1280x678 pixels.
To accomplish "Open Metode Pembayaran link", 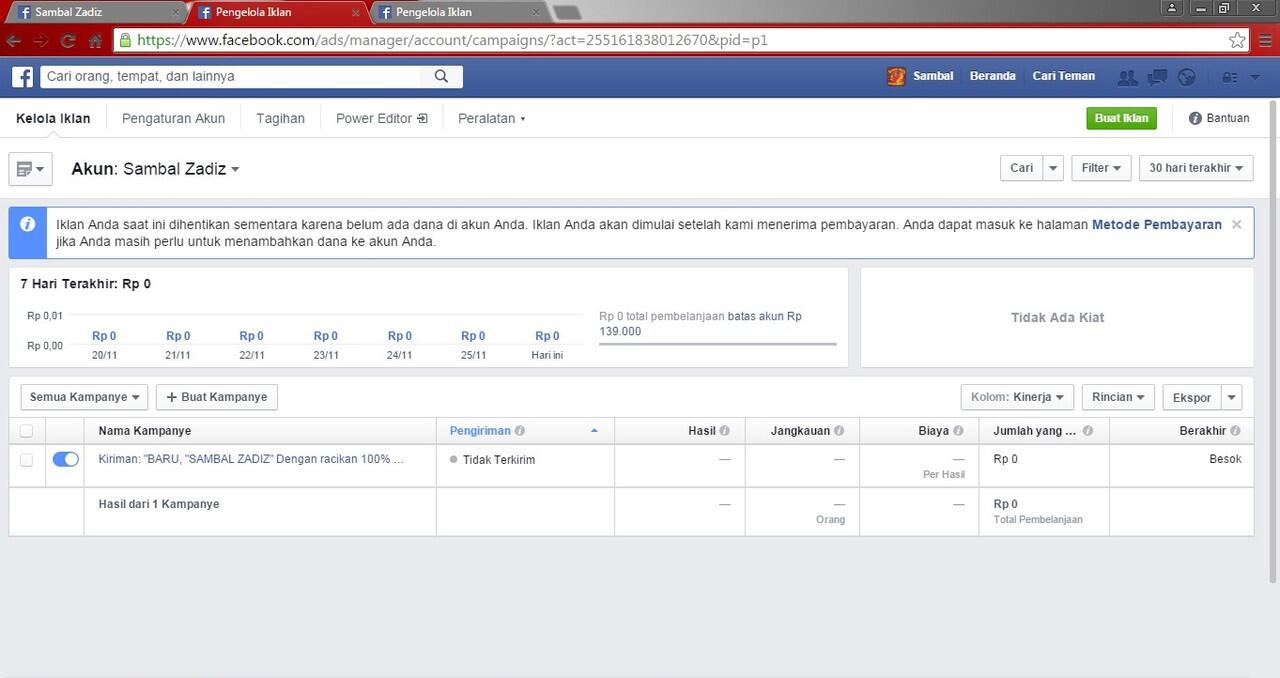I will [1157, 225].
